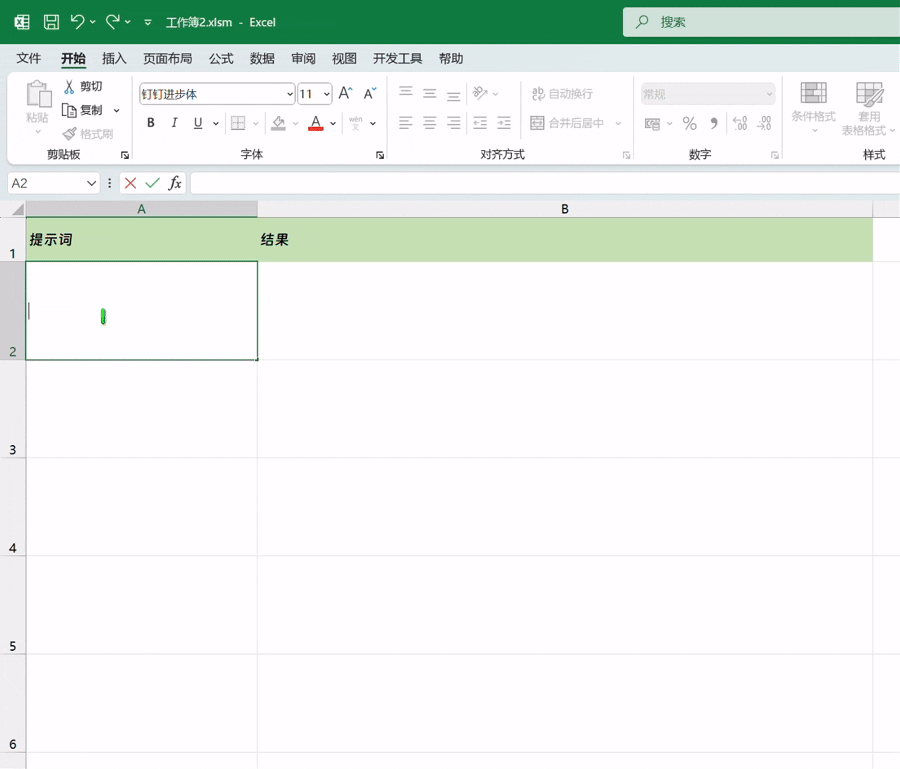Open the font size dropdown showing 11

point(327,94)
